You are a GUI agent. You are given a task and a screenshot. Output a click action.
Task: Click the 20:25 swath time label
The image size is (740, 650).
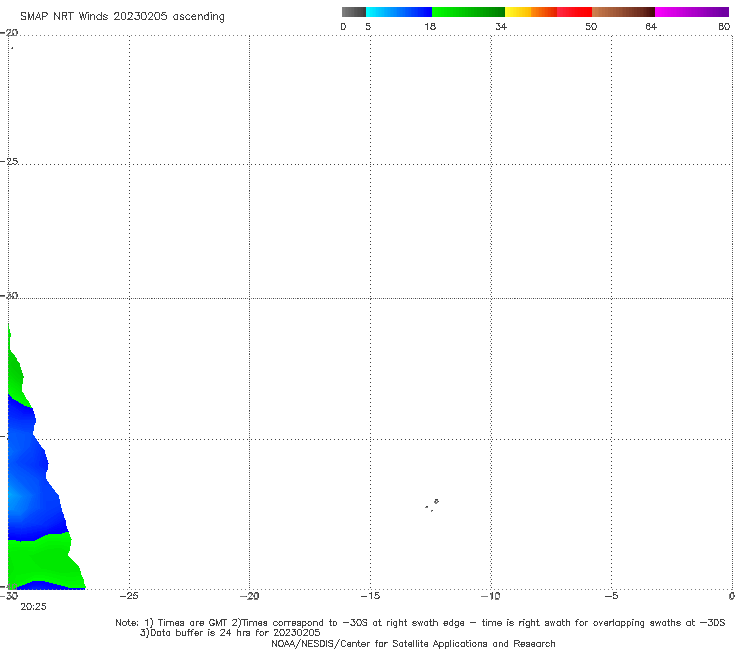click(33, 607)
